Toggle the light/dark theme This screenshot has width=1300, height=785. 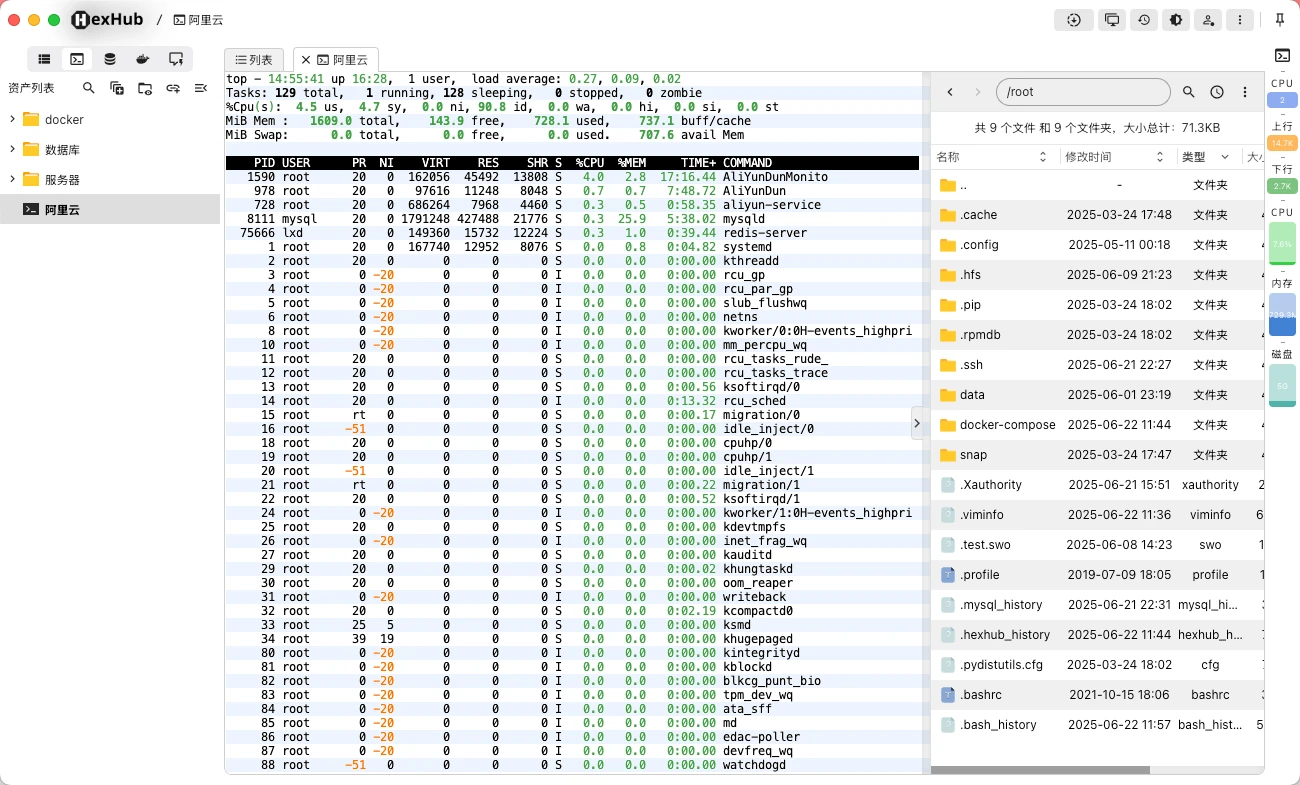(1176, 19)
